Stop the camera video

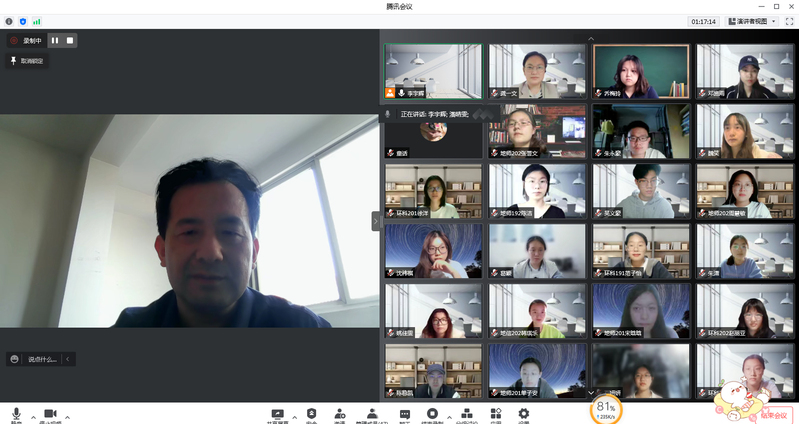point(49,414)
